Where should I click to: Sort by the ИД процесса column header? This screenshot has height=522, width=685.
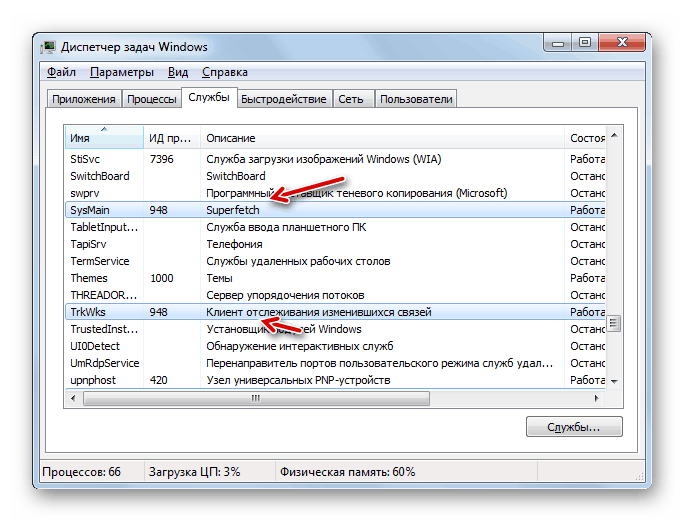pyautogui.click(x=172, y=138)
